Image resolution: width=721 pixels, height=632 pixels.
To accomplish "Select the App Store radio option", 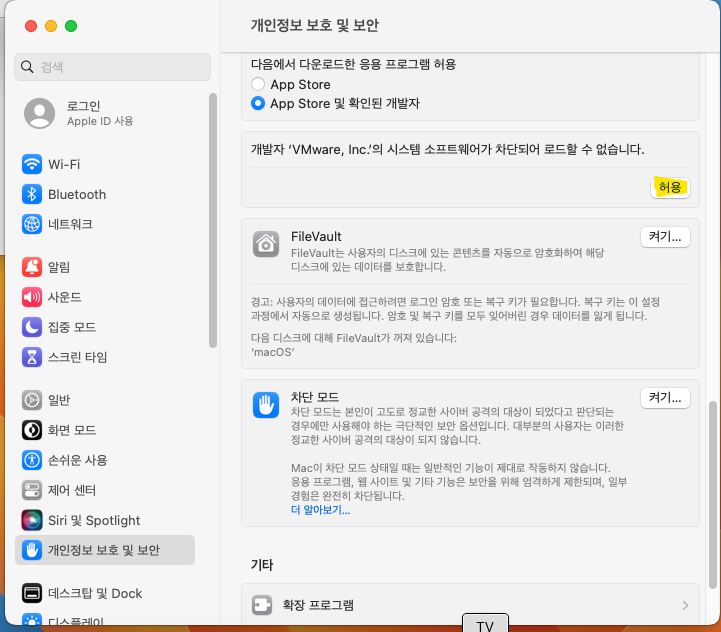I will coord(258,84).
